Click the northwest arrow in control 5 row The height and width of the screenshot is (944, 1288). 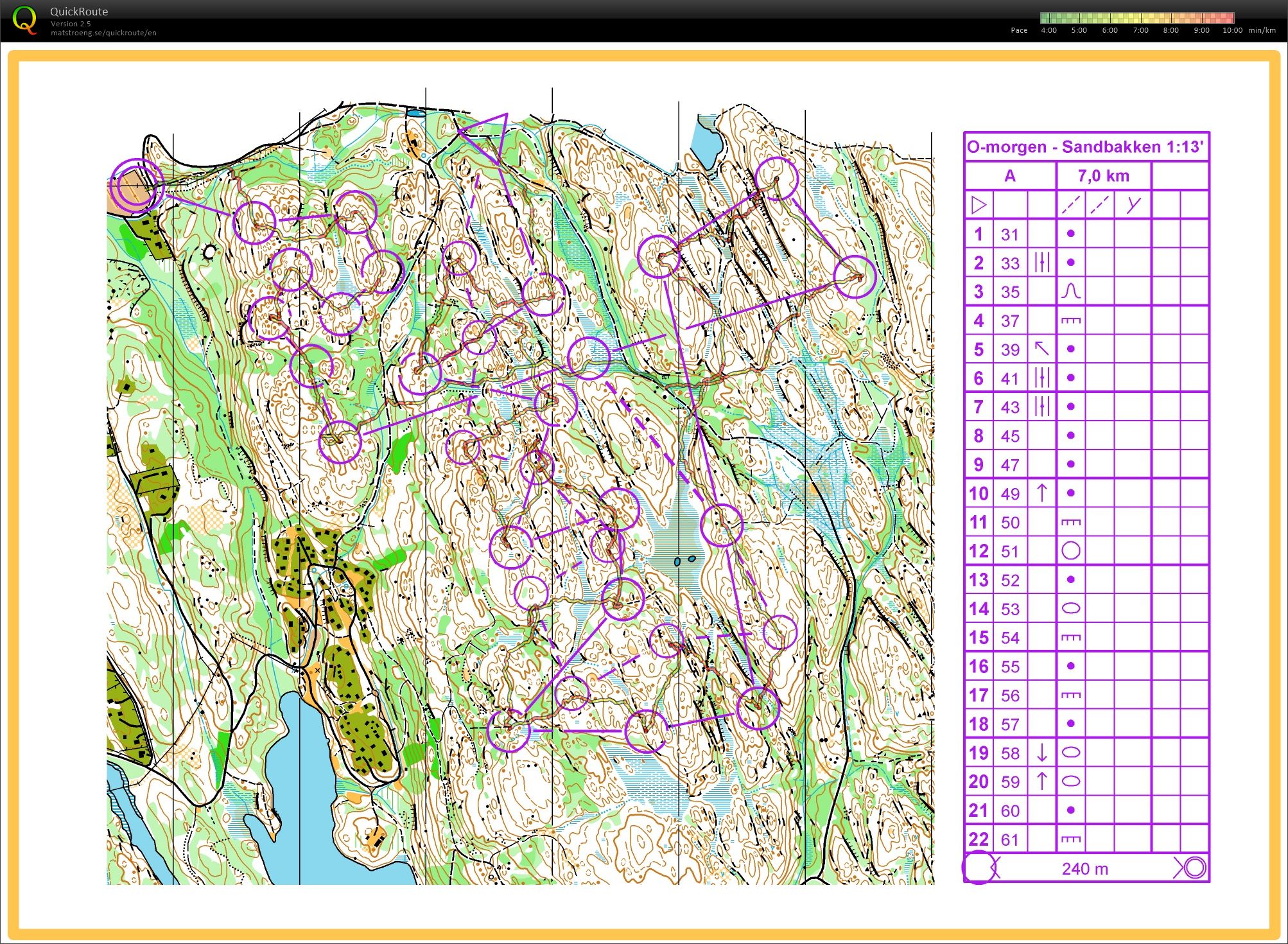click(1041, 349)
